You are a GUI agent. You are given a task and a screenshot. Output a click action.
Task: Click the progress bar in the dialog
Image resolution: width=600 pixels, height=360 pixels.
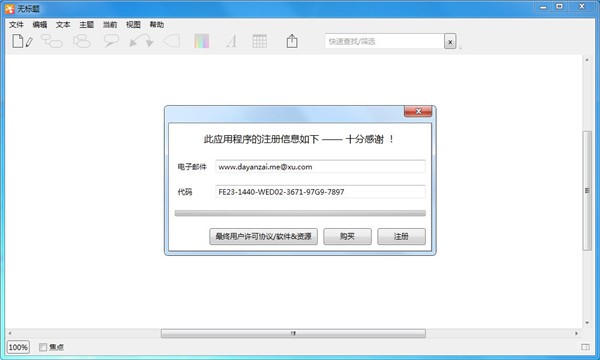tap(300, 213)
